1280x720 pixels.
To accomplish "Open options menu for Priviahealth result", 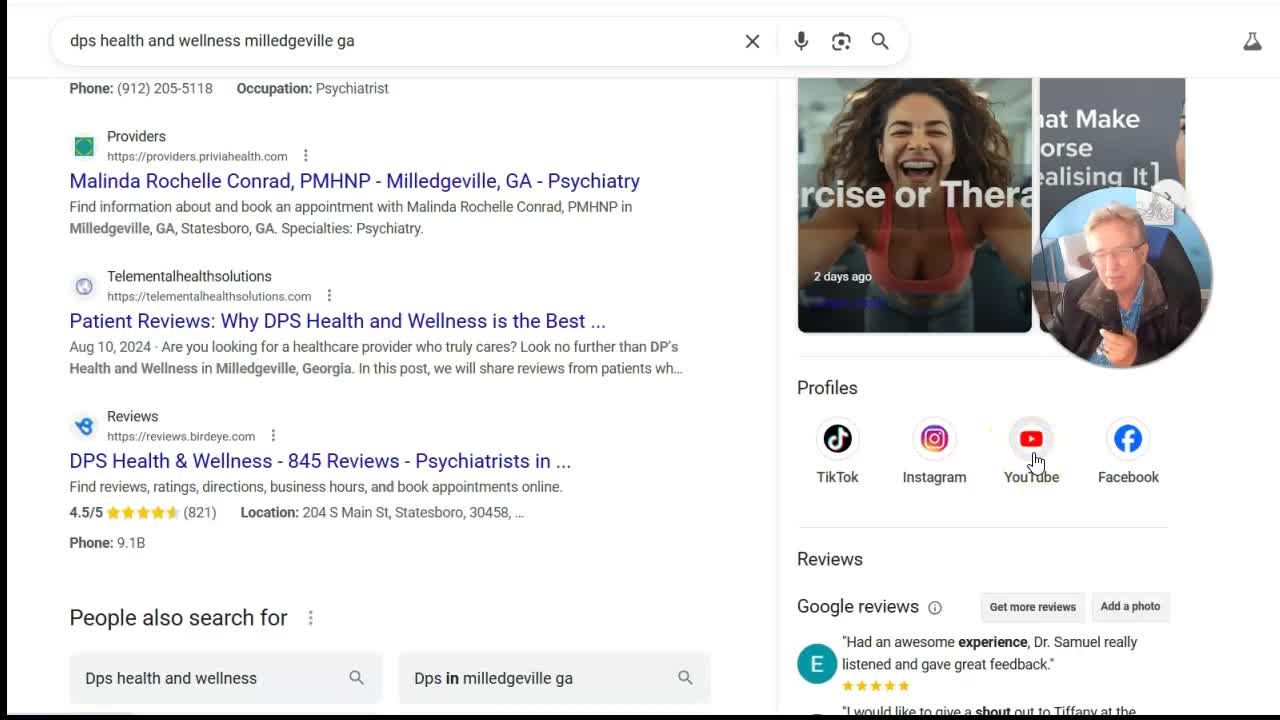I will [x=306, y=156].
